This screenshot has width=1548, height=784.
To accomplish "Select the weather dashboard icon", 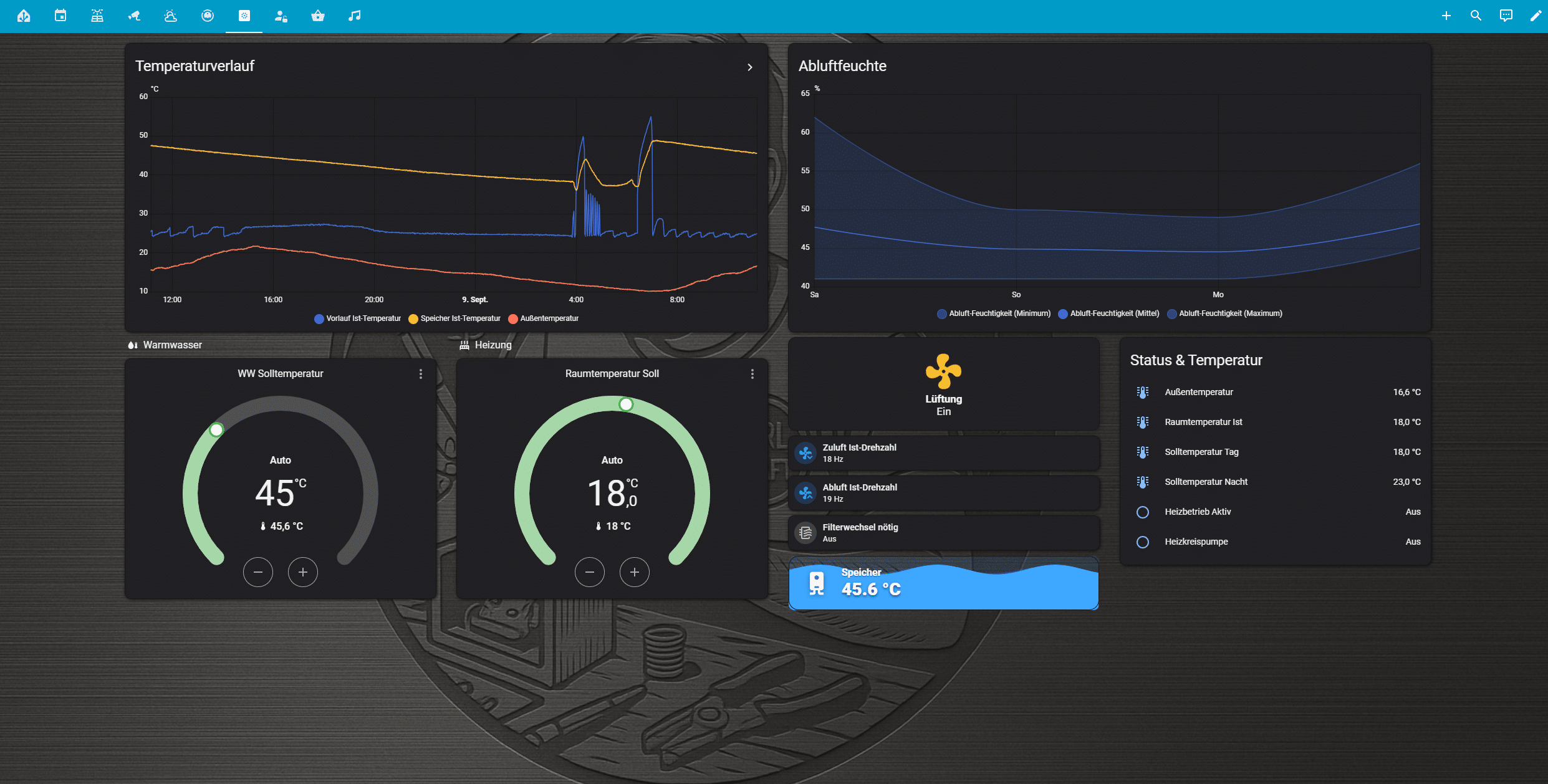I will [x=170, y=16].
